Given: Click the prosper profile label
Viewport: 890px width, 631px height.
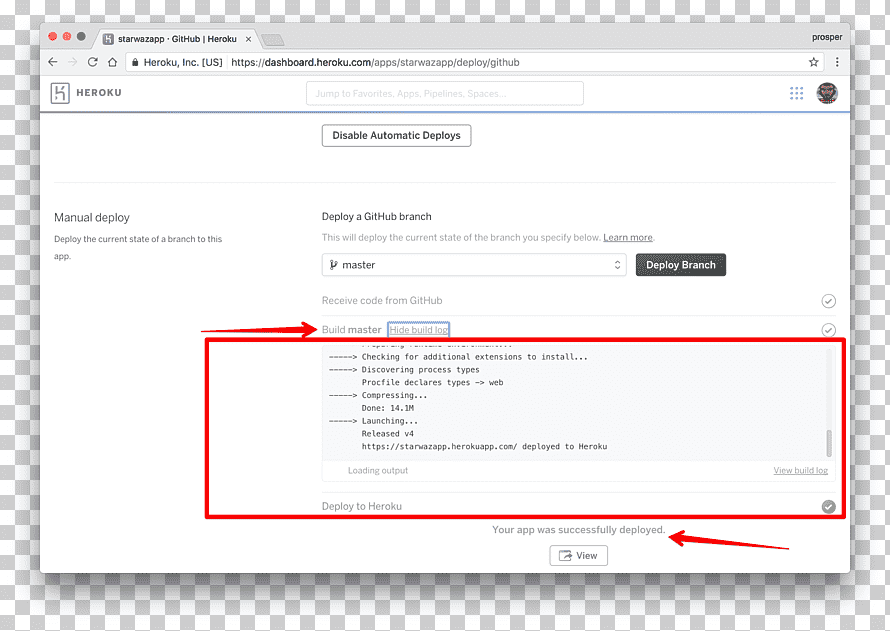Looking at the screenshot, I should coord(826,37).
